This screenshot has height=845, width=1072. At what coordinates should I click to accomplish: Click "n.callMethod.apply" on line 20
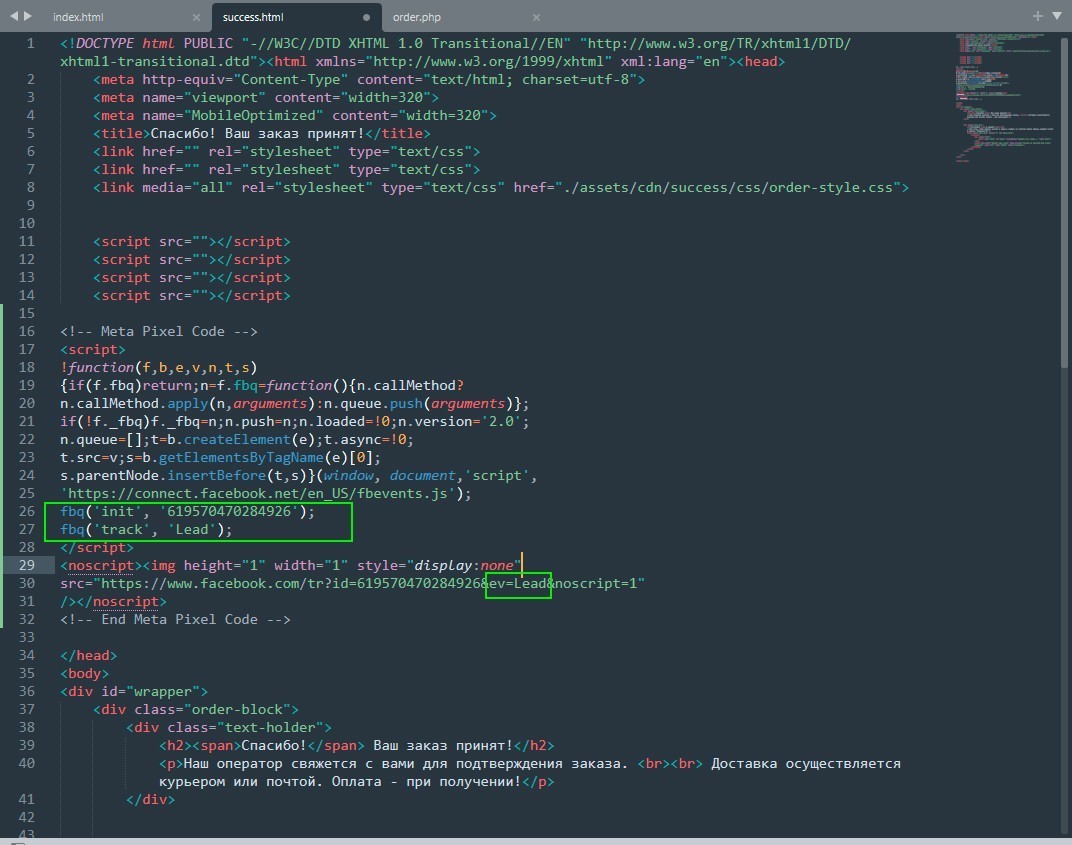[133, 403]
